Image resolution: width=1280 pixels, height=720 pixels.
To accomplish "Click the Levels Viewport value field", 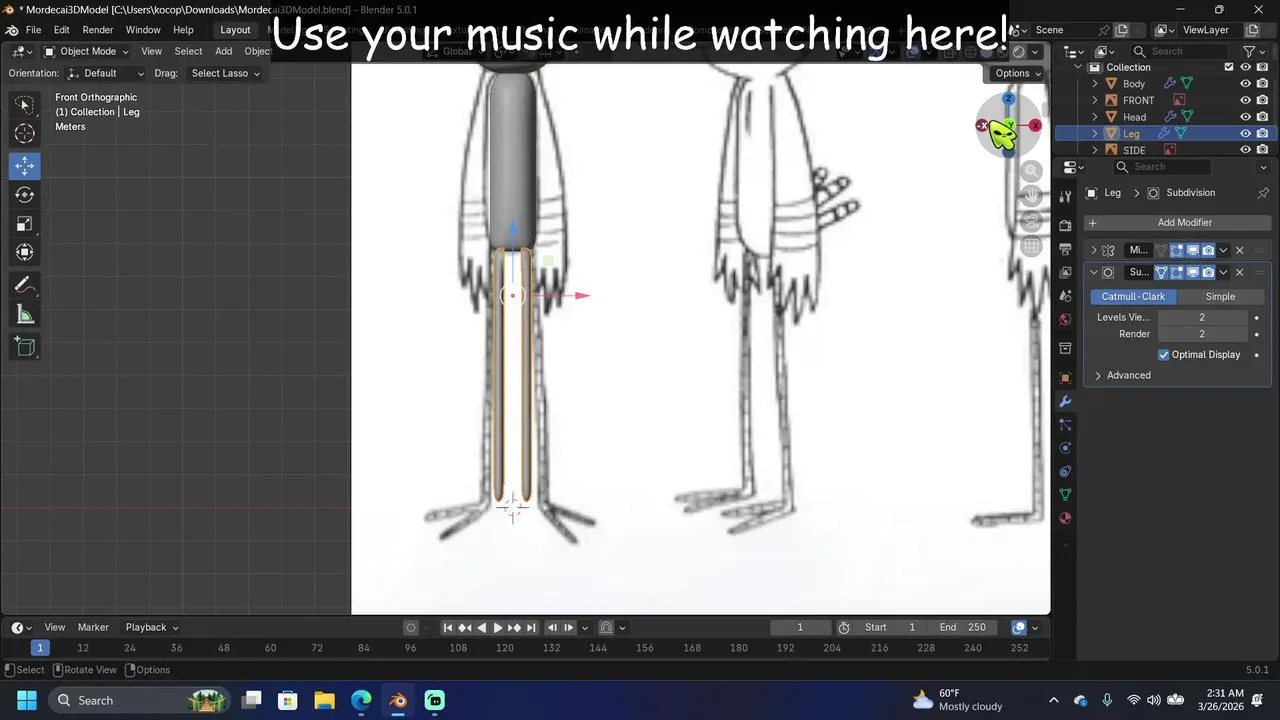I will (x=1202, y=318).
